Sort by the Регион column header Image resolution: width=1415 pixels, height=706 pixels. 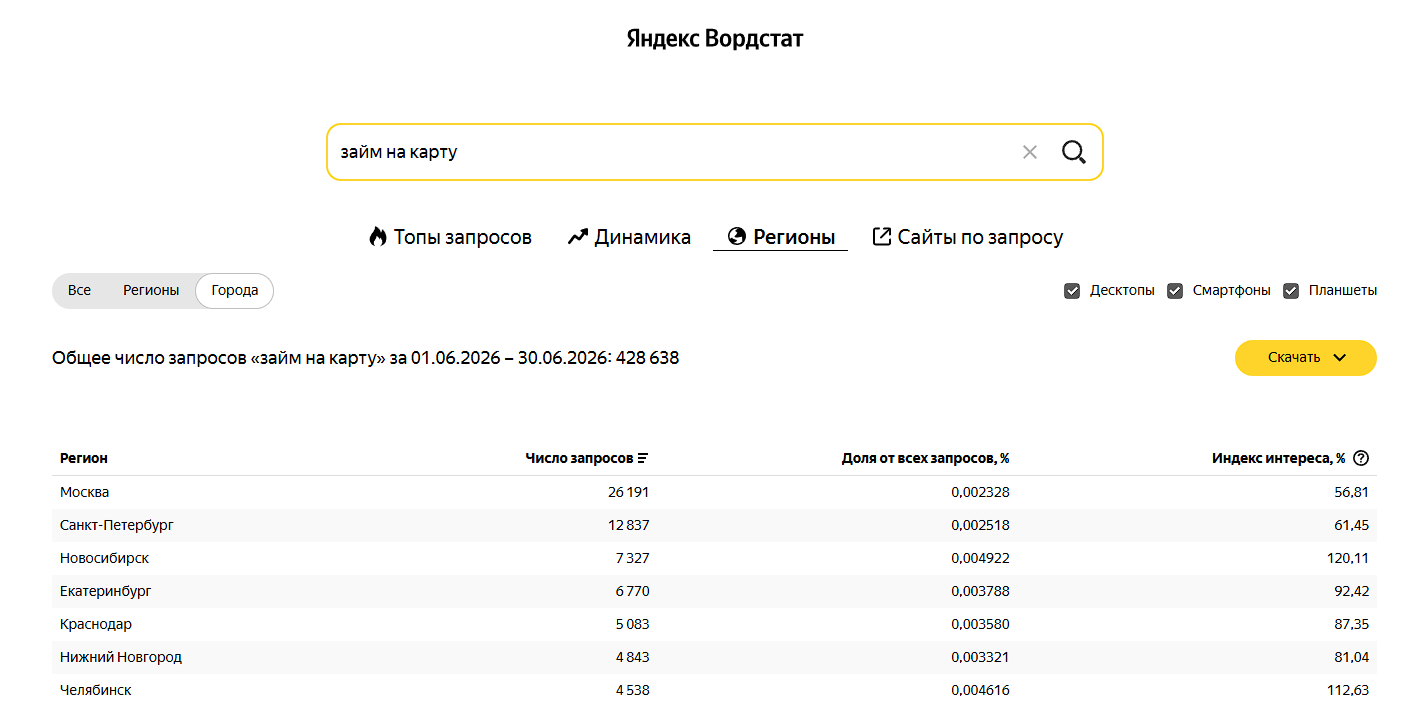(x=84, y=458)
